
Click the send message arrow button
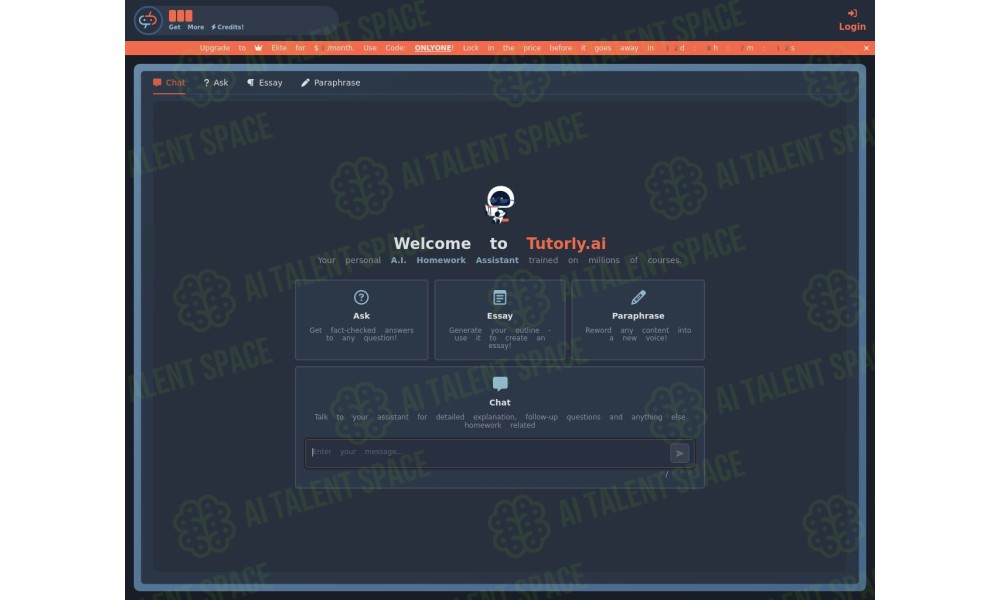coord(679,453)
